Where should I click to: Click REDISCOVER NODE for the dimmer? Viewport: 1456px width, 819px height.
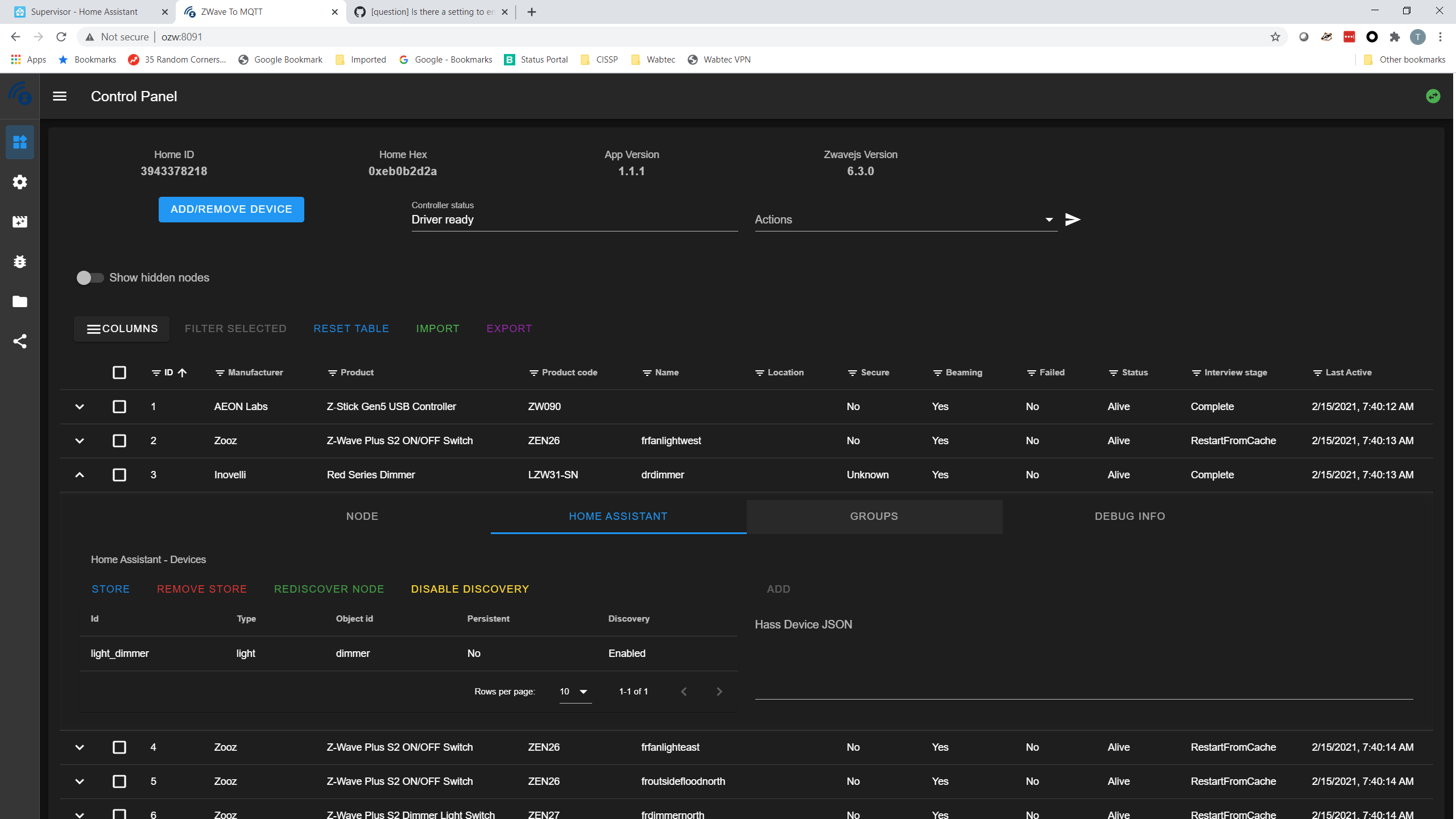pos(329,589)
